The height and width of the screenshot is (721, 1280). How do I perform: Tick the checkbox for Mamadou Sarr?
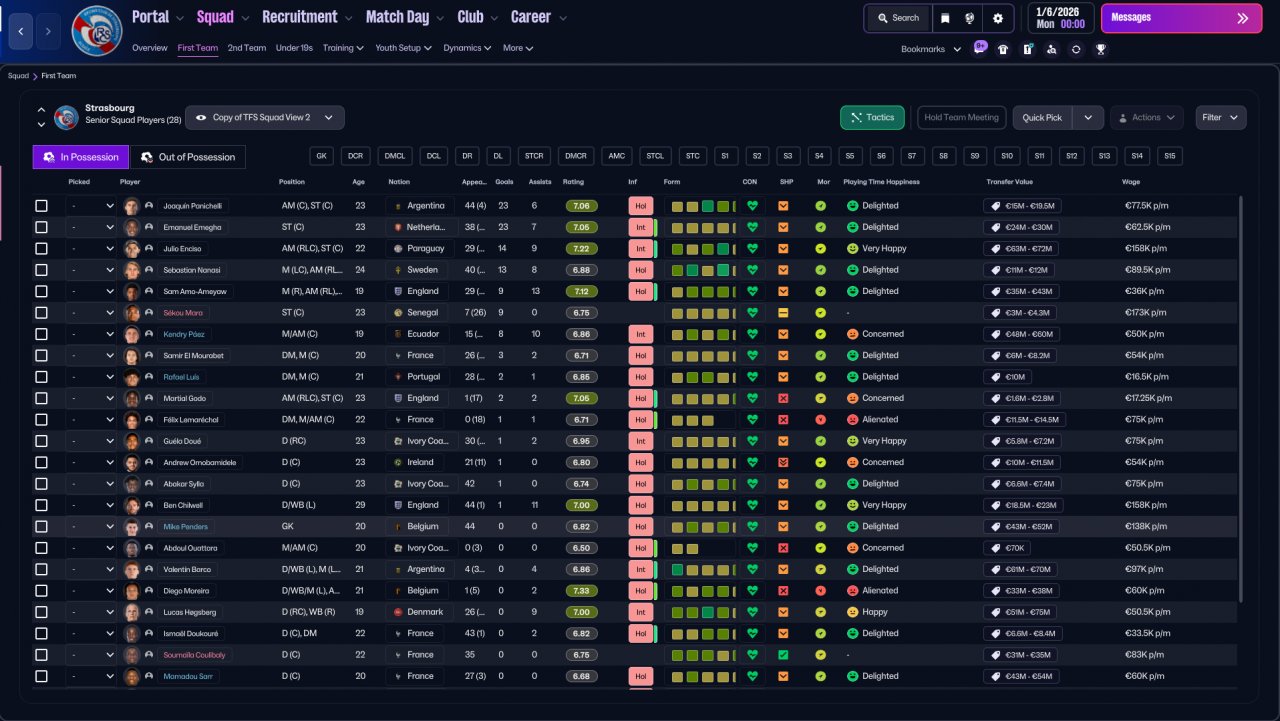pyautogui.click(x=41, y=676)
